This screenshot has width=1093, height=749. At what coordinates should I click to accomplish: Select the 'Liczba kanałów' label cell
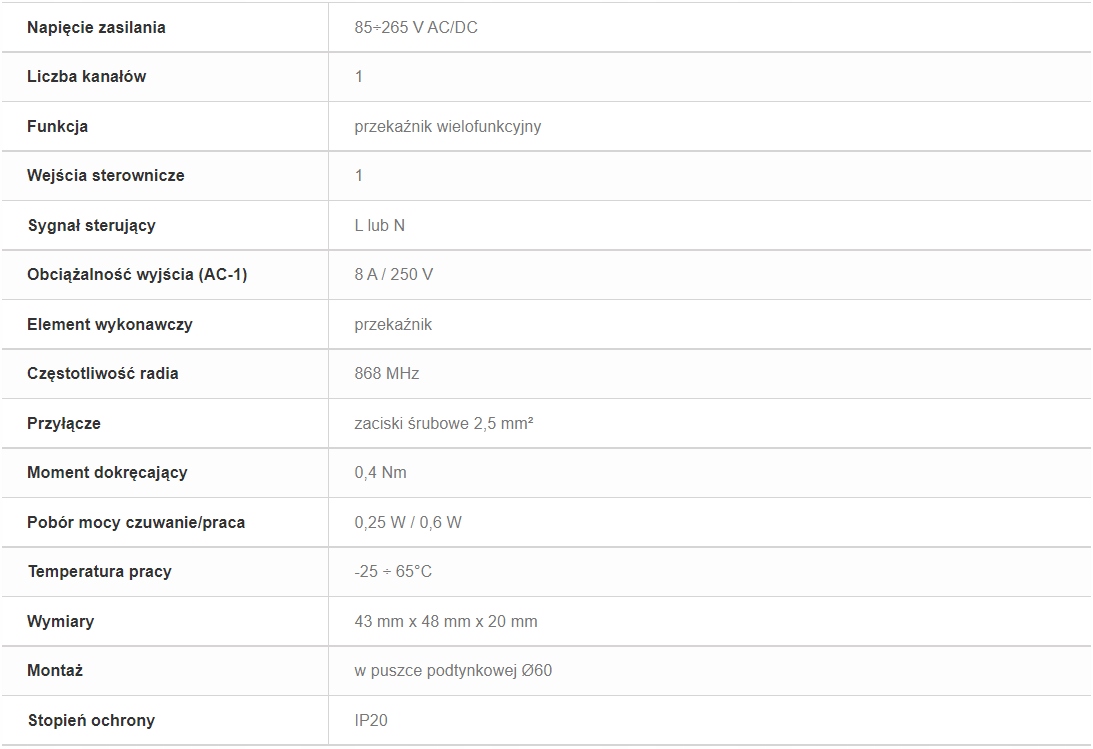click(86, 76)
